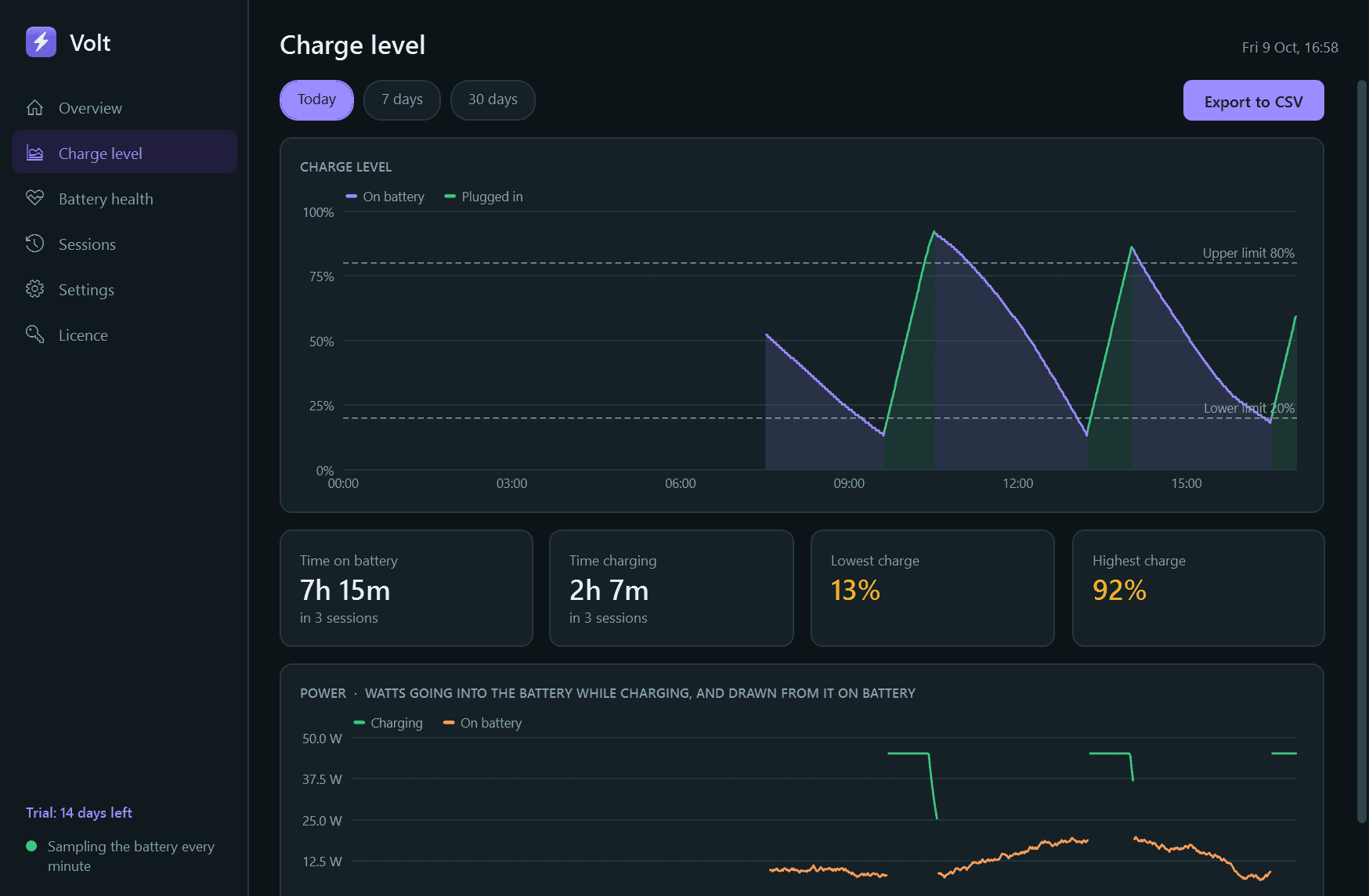
Task: Select the Today range
Action: (316, 100)
